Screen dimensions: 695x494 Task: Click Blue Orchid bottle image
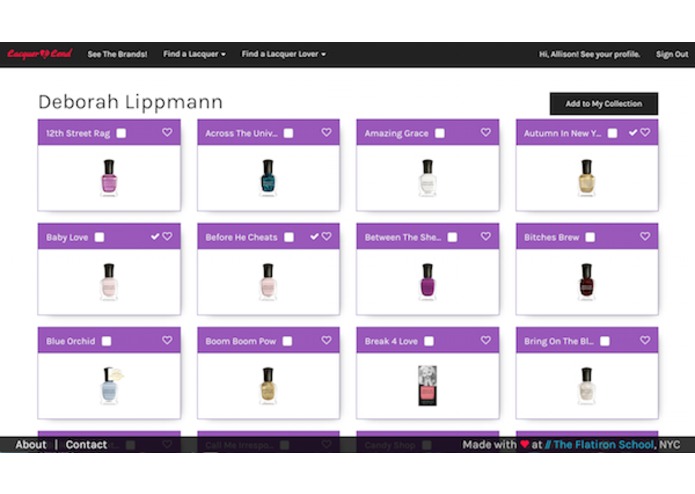tap(111, 385)
